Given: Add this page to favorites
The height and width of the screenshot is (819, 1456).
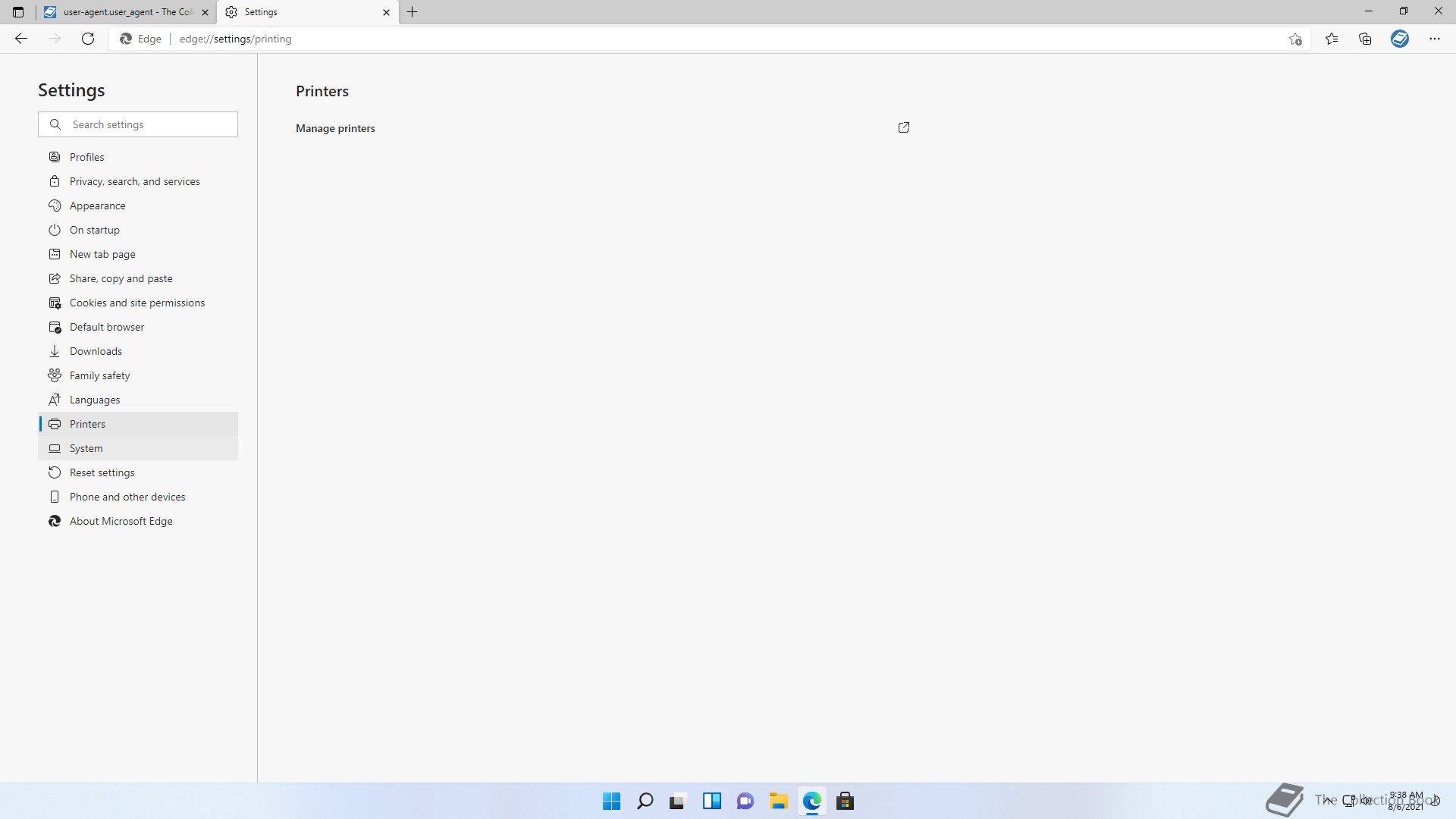Looking at the screenshot, I should [1295, 39].
